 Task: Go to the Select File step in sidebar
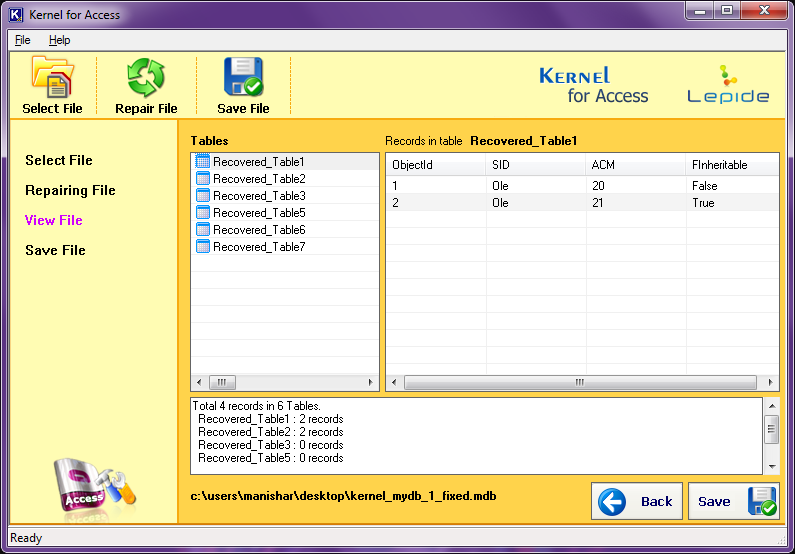tap(59, 160)
